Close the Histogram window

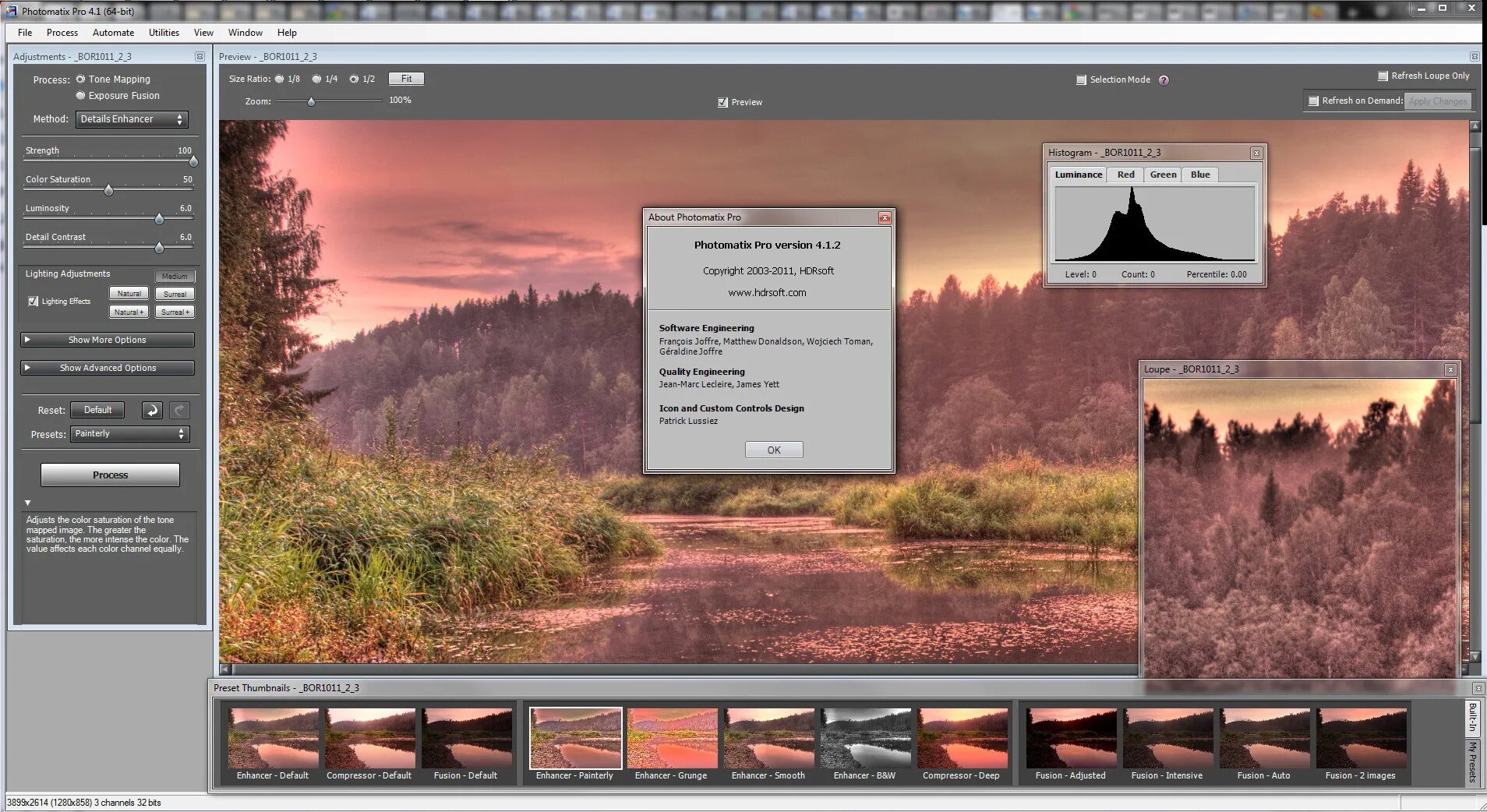[x=1256, y=154]
